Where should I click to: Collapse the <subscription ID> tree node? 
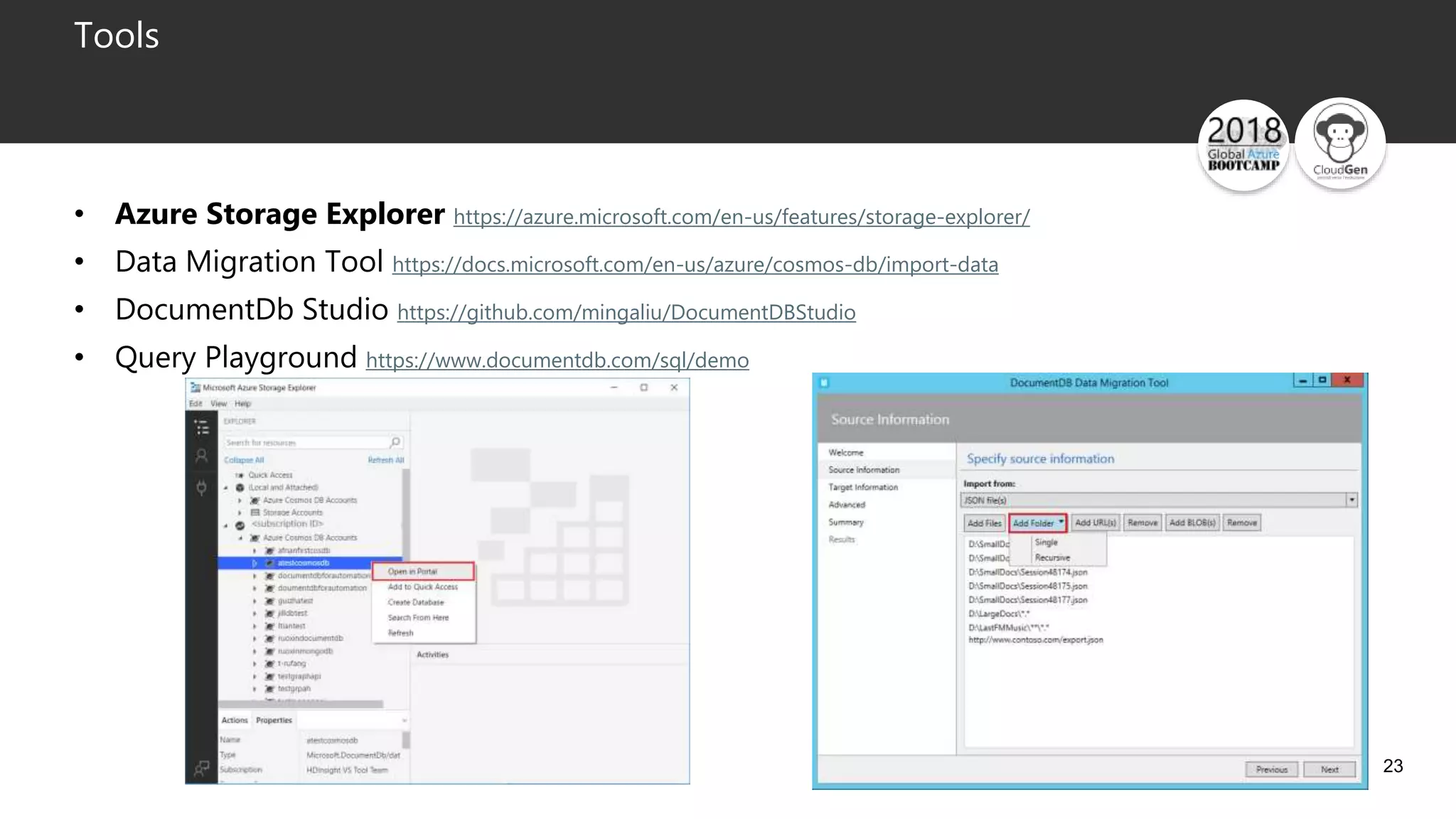pos(226,525)
